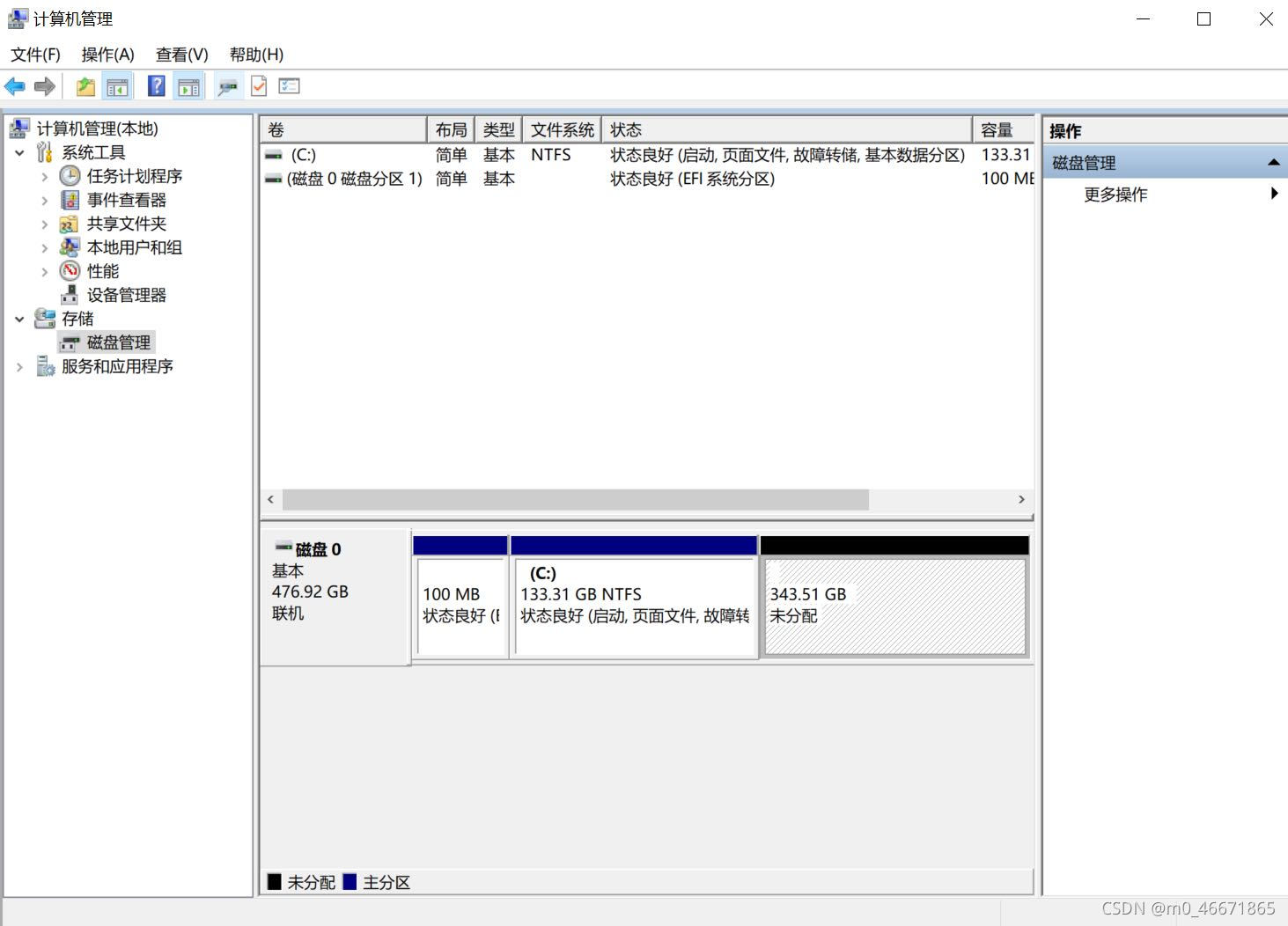
Task: Expand the 性能 node
Action: click(x=44, y=271)
